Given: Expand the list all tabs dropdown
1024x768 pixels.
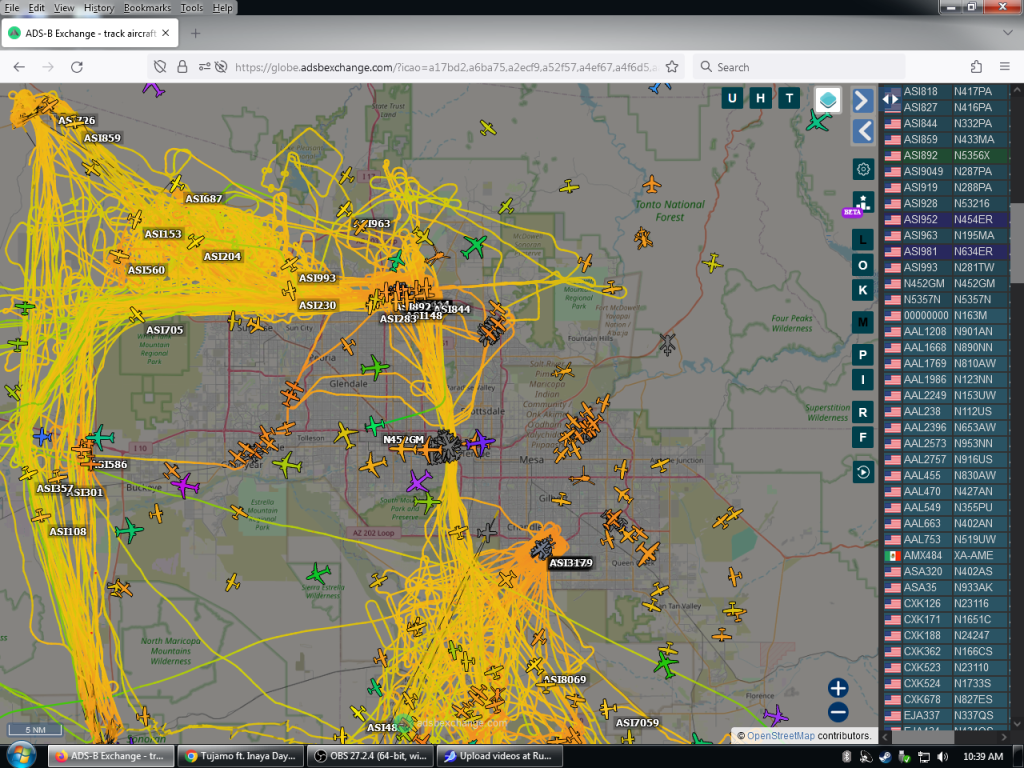Looking at the screenshot, I should [x=1008, y=33].
